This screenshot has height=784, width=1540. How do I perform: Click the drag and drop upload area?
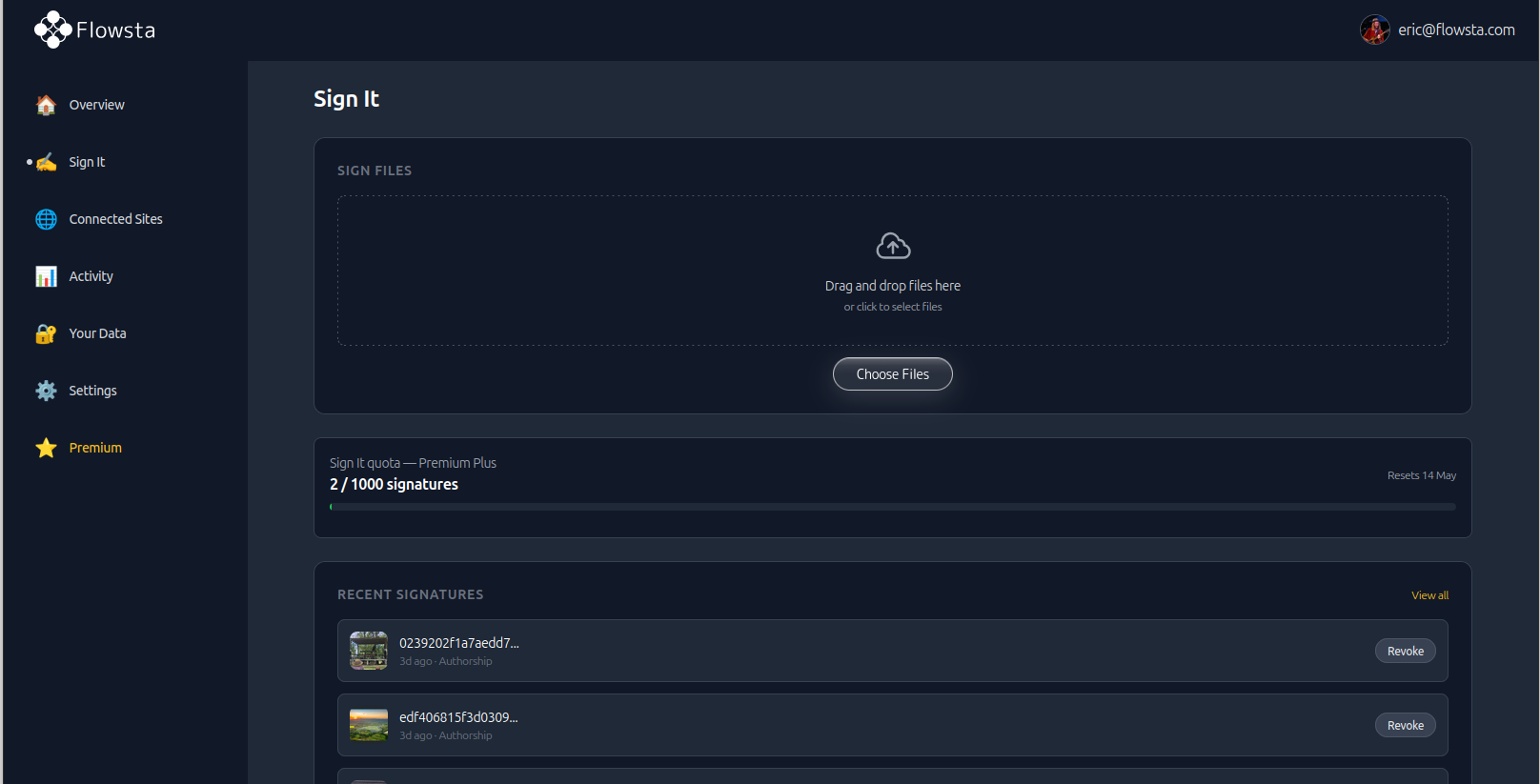click(893, 271)
